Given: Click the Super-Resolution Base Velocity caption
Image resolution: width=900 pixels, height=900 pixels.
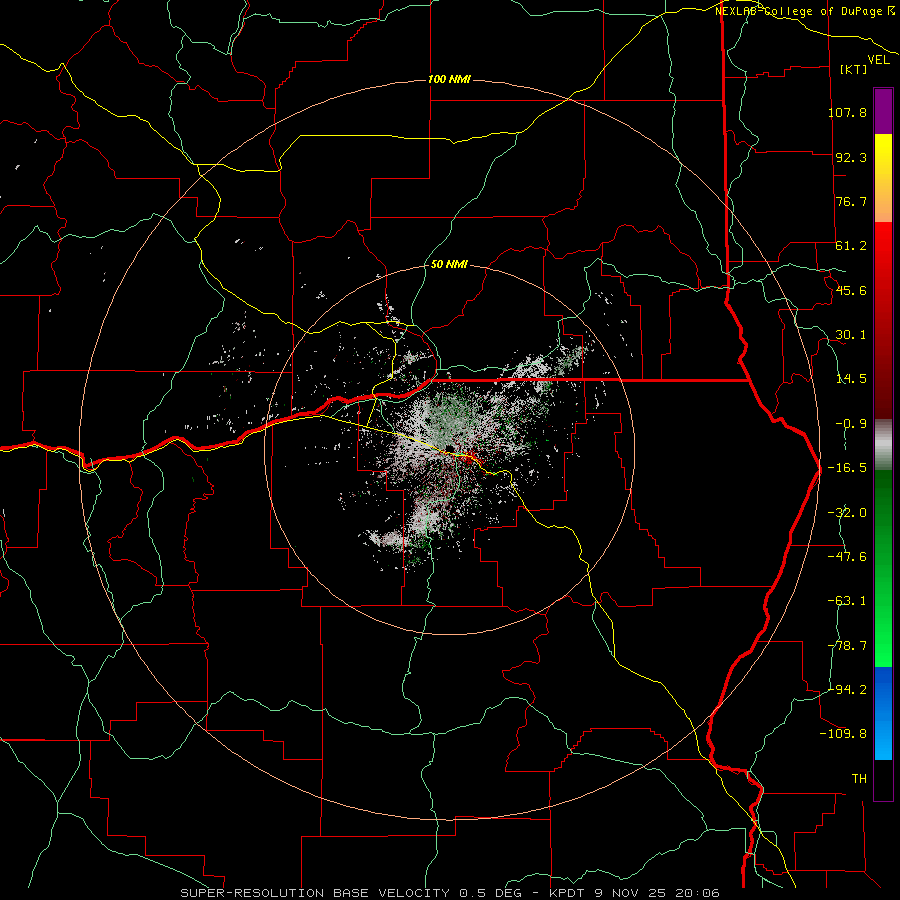Looking at the screenshot, I should click(449, 893).
